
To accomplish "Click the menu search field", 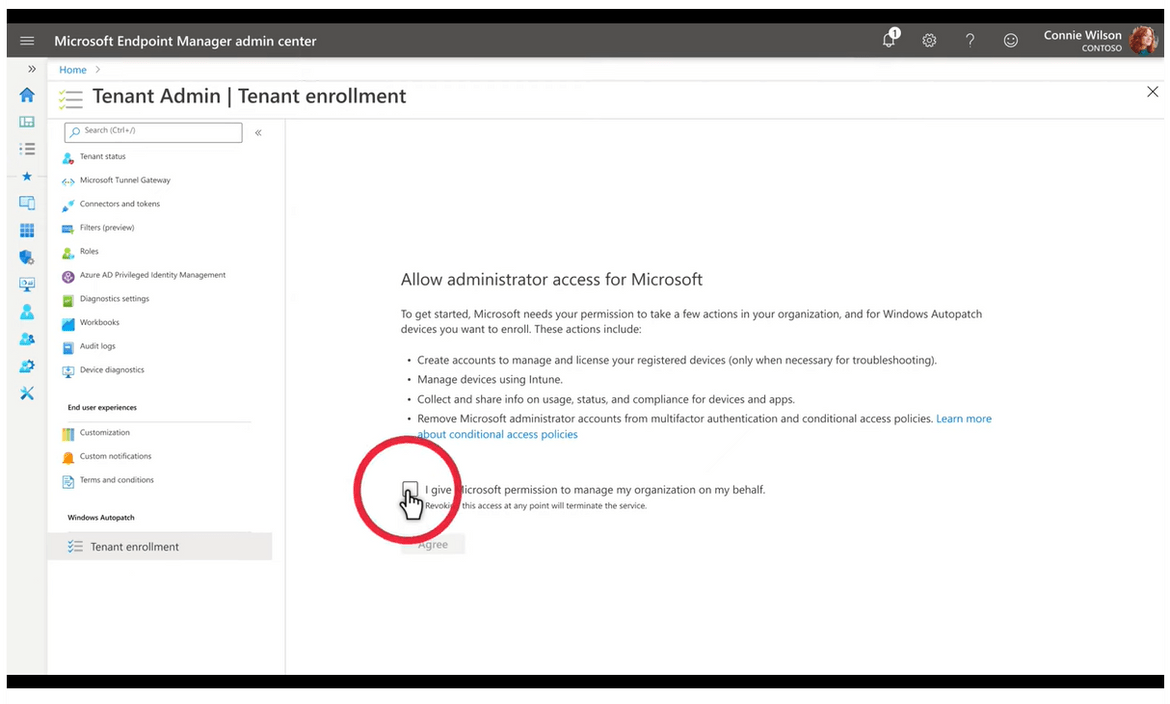I will click(153, 132).
